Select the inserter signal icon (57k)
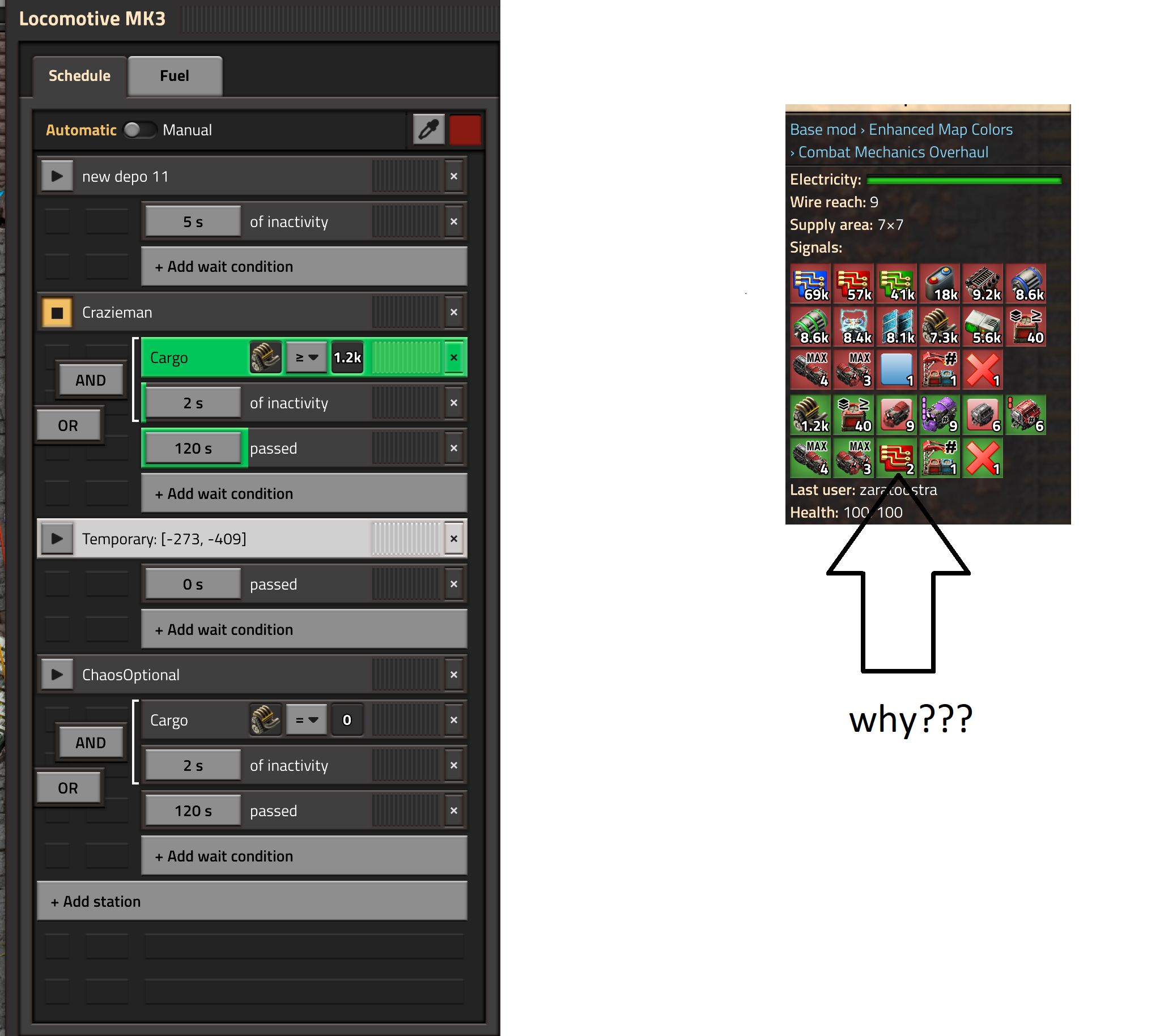The image size is (1164, 1036). (858, 281)
